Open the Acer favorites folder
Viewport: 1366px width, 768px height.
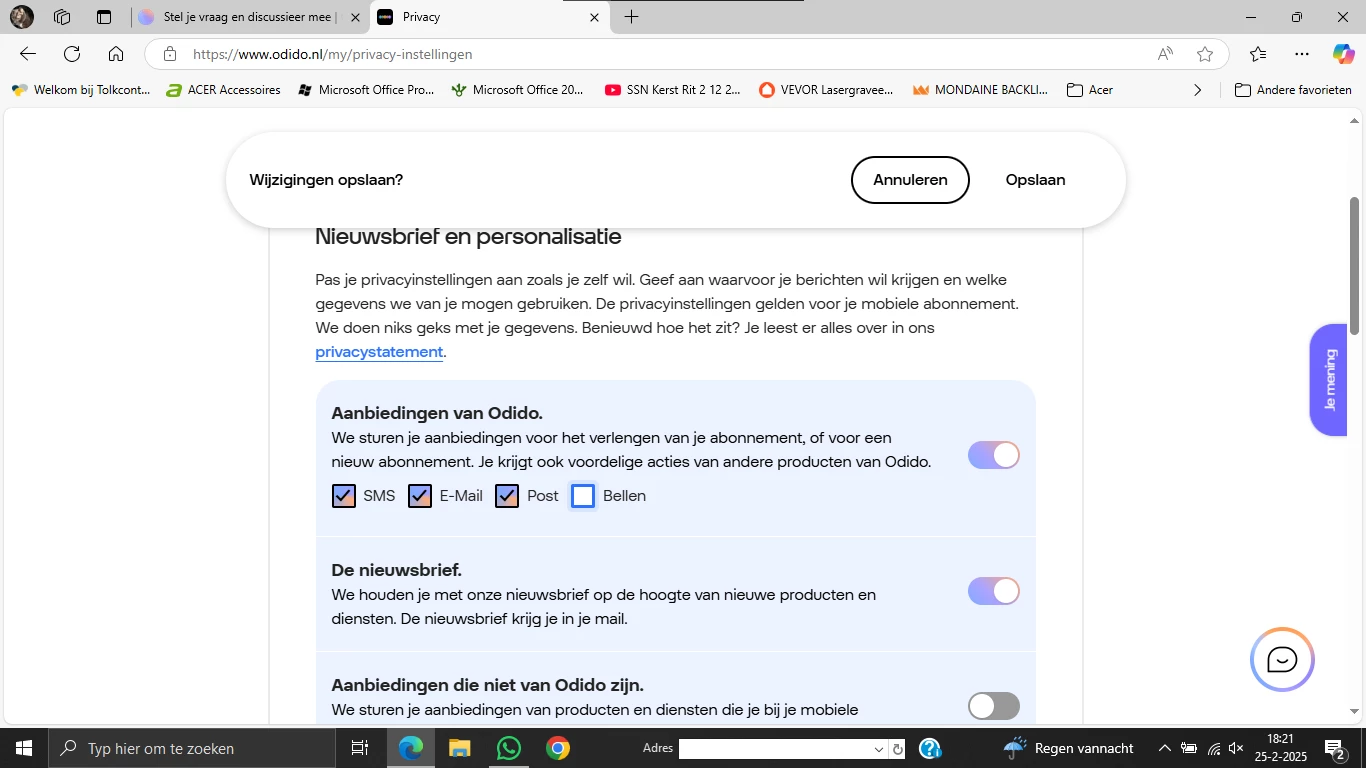(x=1090, y=90)
